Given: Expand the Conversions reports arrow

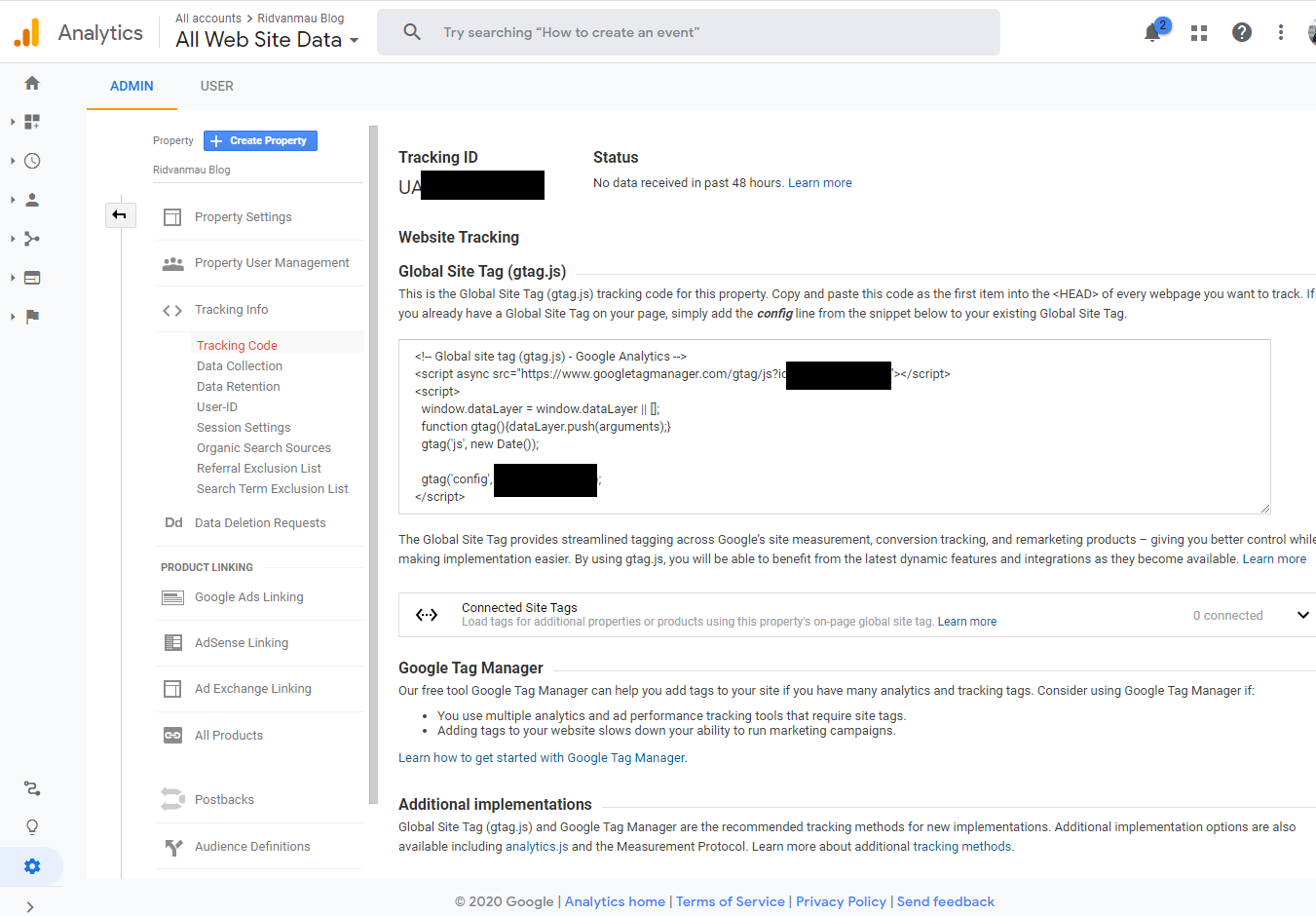Looking at the screenshot, I should tap(12, 317).
